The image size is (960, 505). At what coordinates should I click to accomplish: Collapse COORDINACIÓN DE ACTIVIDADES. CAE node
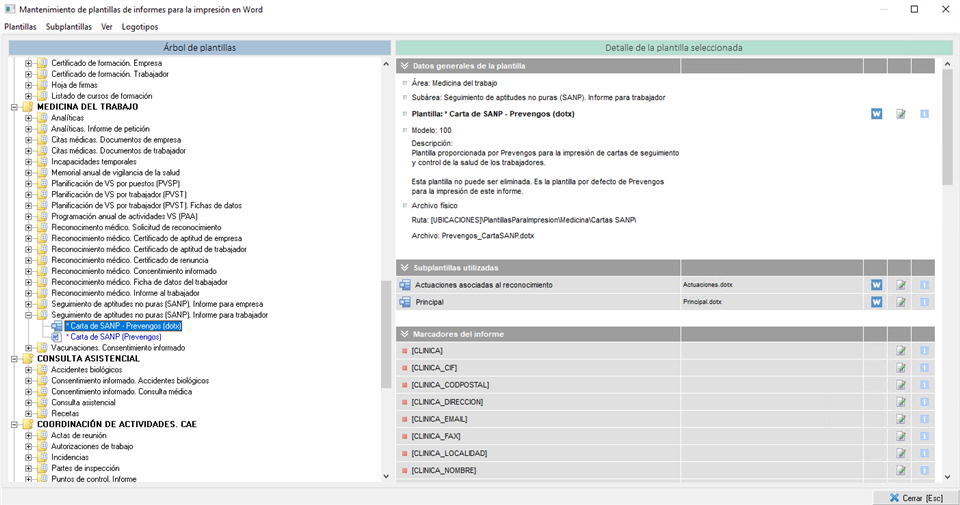[14, 424]
